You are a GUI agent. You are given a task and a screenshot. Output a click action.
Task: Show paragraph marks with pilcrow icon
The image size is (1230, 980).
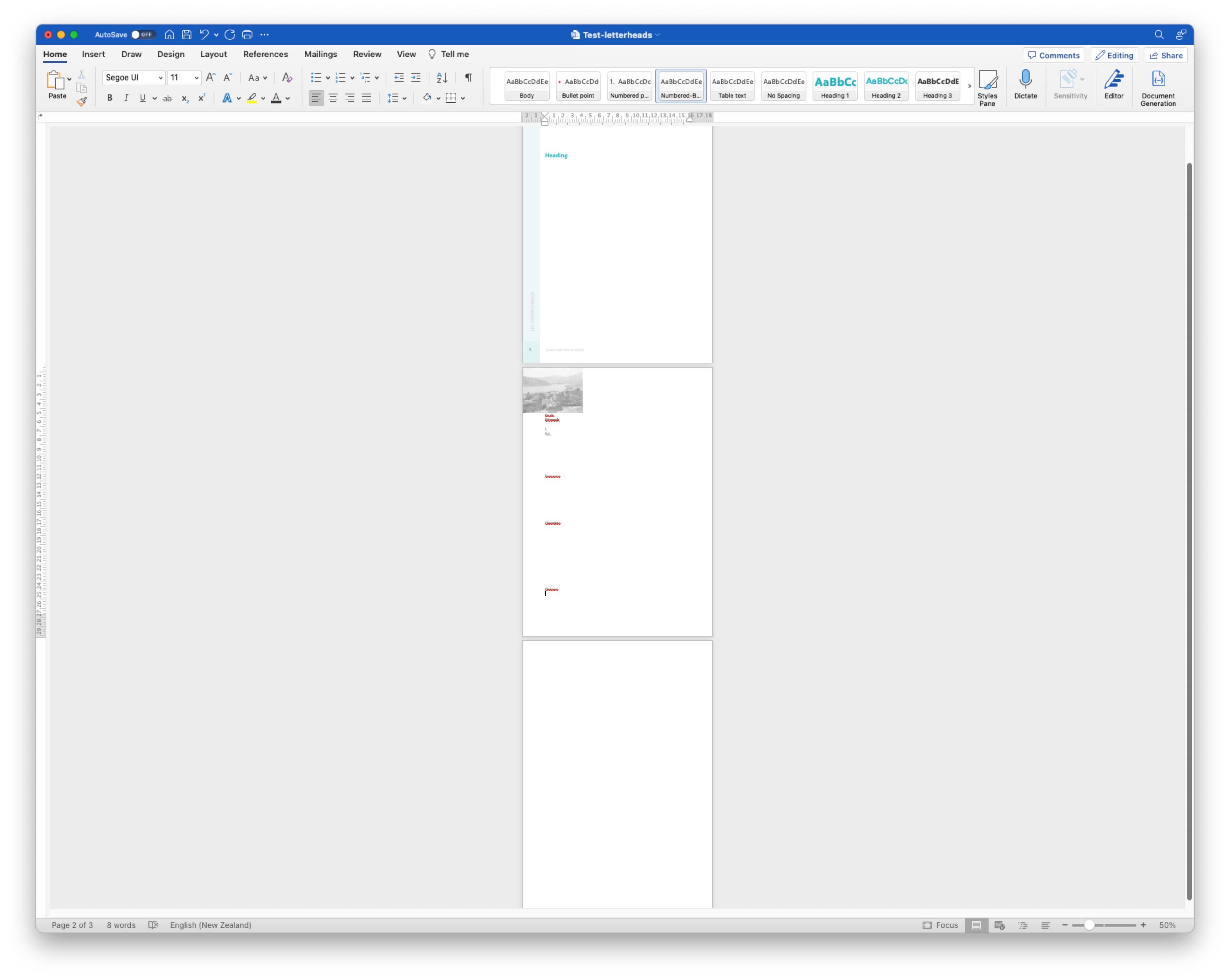coord(468,78)
